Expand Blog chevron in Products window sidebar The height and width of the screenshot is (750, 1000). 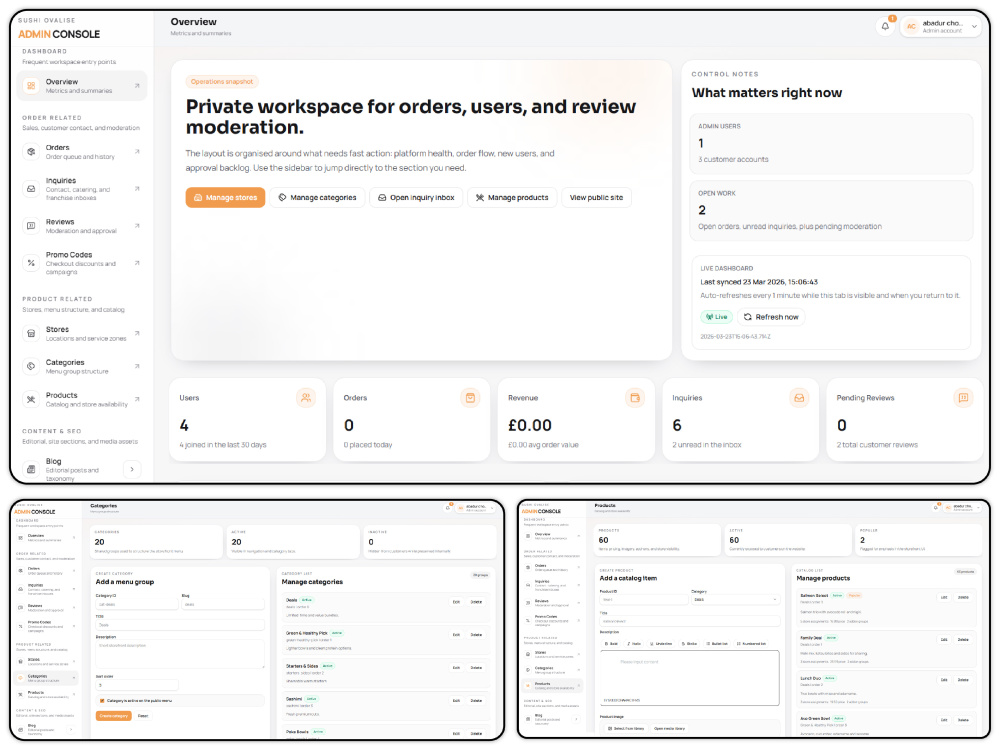point(577,719)
